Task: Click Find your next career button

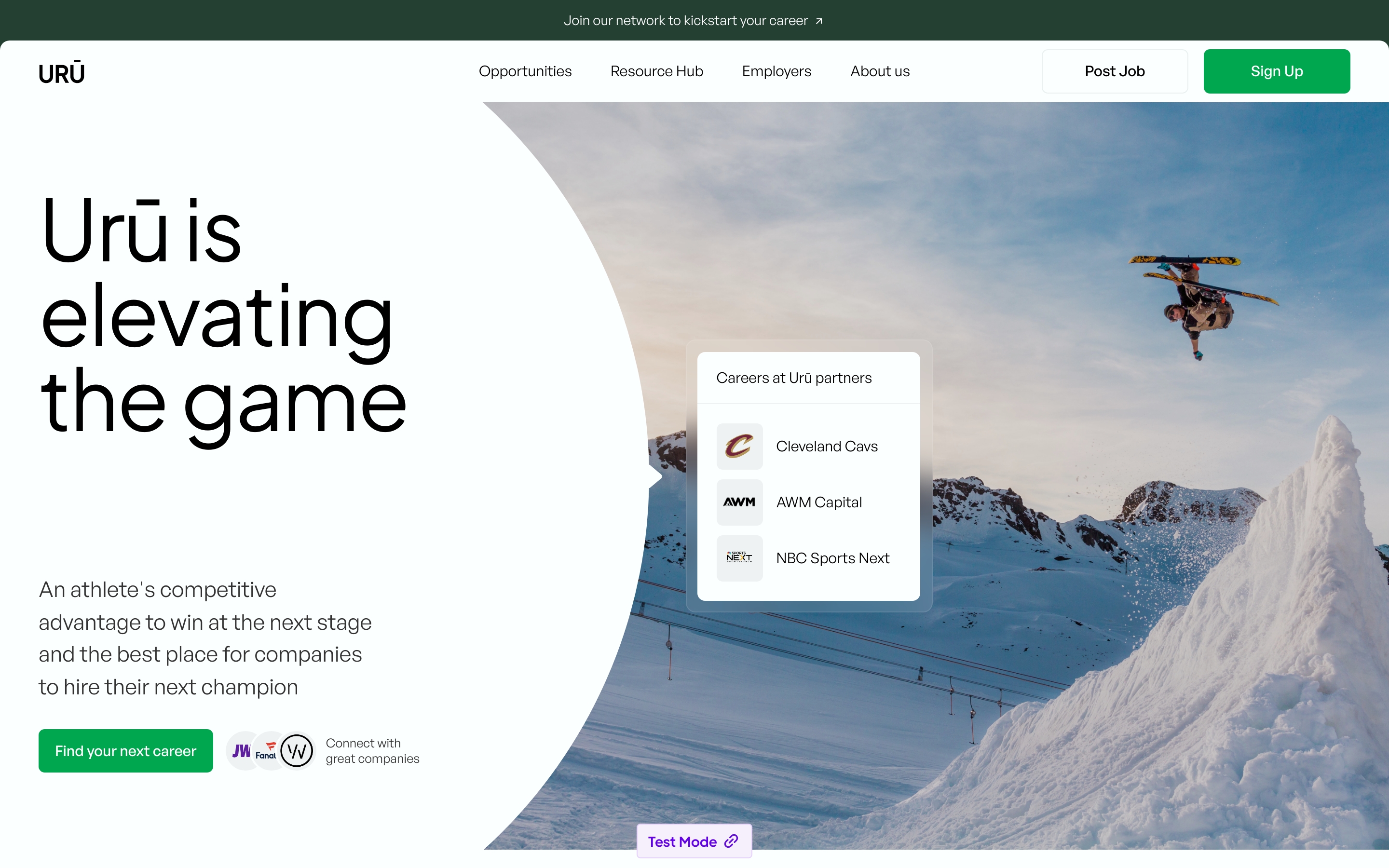Action: click(126, 751)
